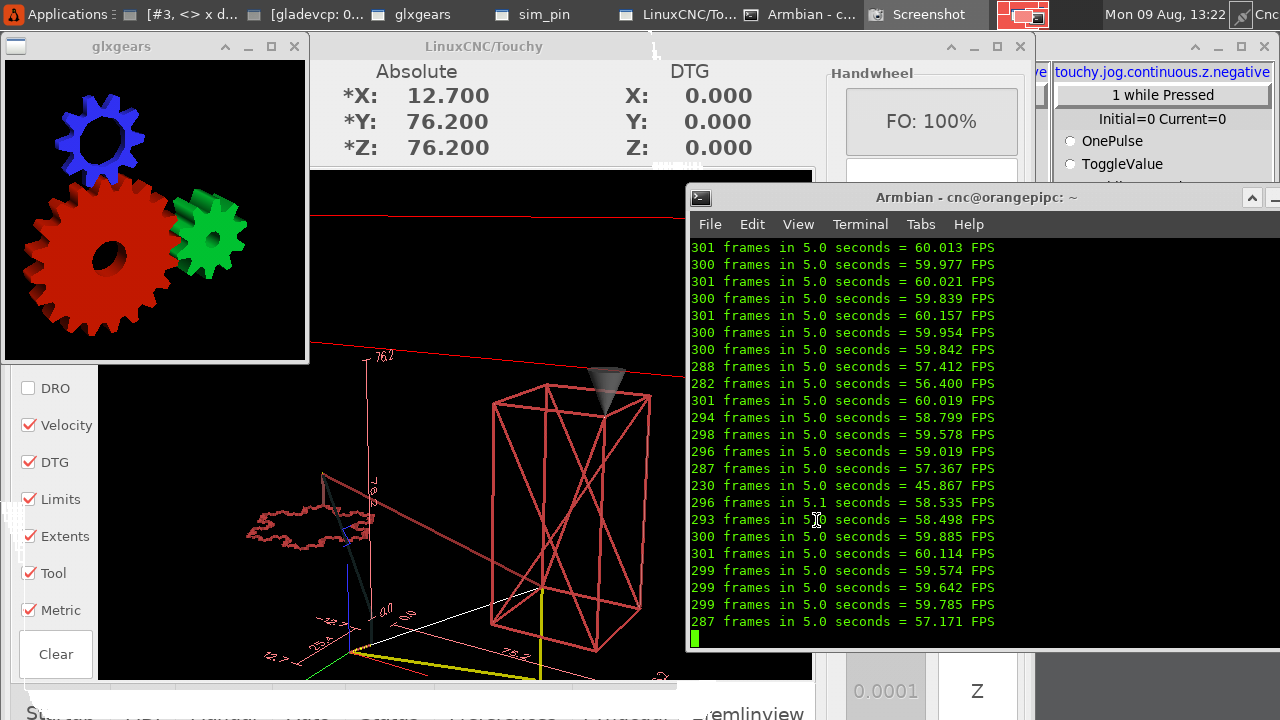The image size is (1280, 720).
Task: Click the green gear in glxgears window
Action: coord(208,235)
